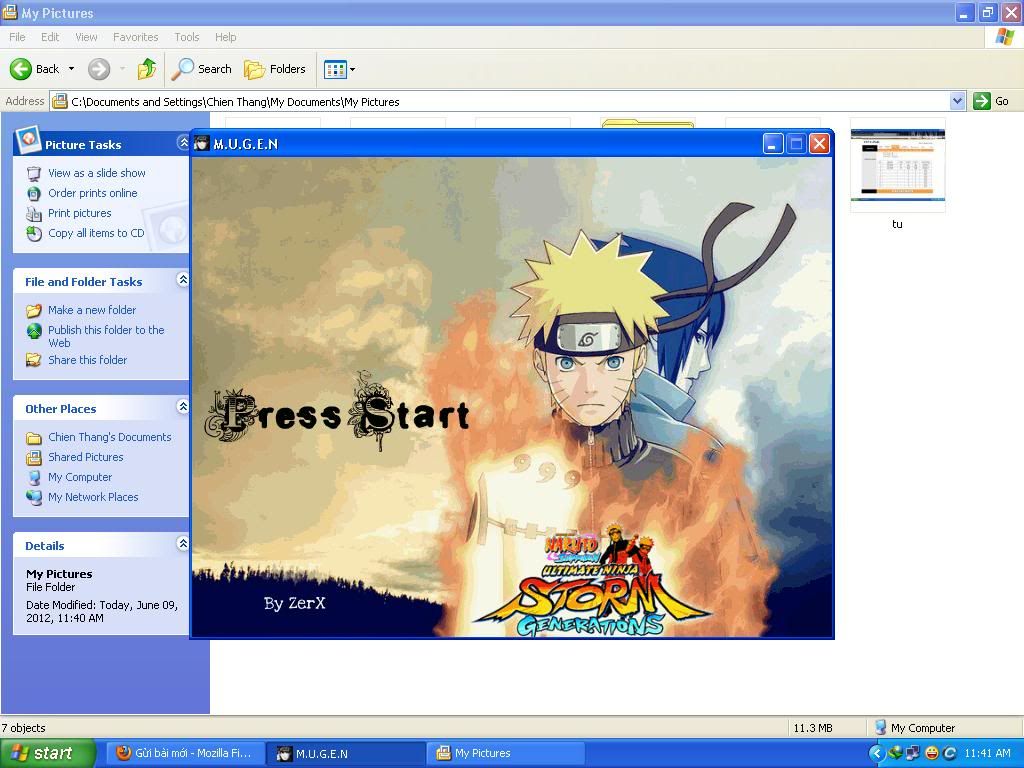Expand the address bar dropdown list
Image resolution: width=1024 pixels, height=768 pixels.
(x=957, y=101)
